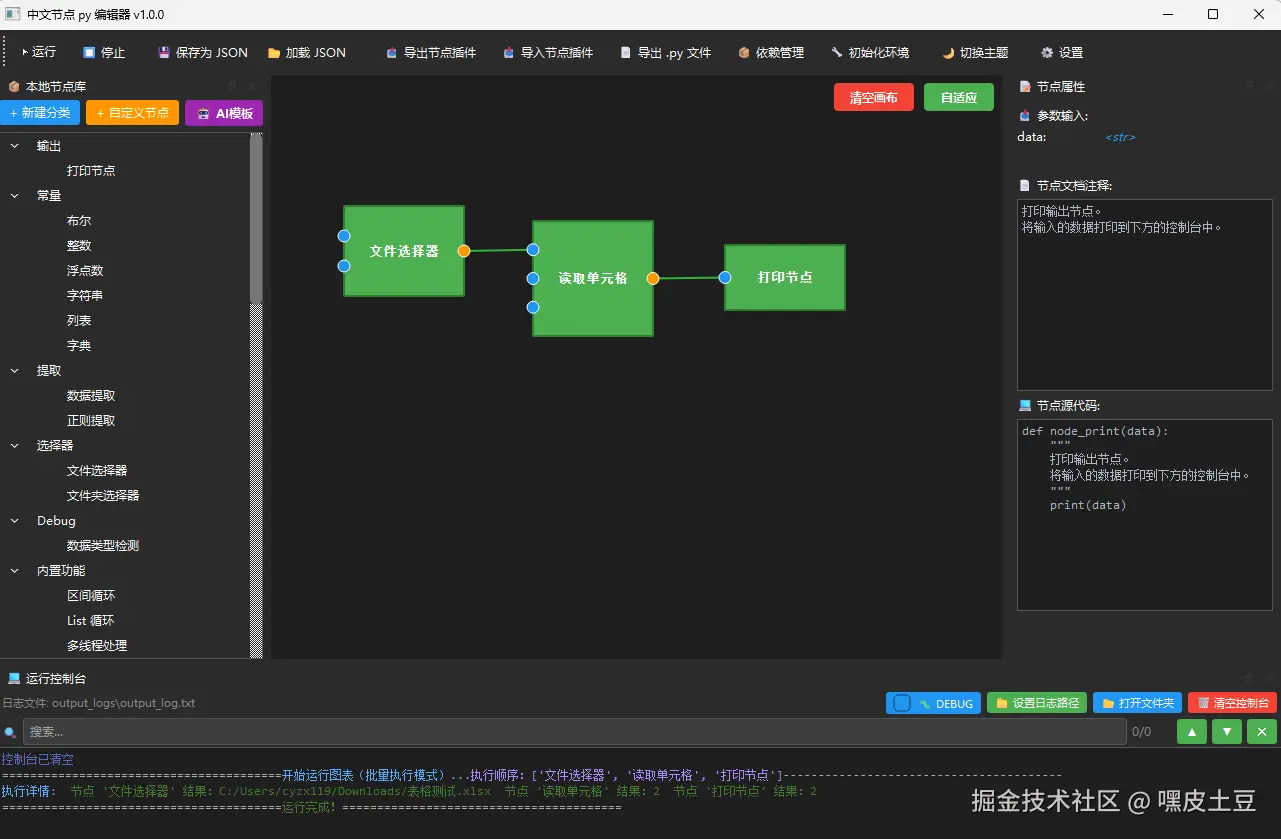Select the 整数 constant node
The height and width of the screenshot is (839, 1281).
point(79,246)
